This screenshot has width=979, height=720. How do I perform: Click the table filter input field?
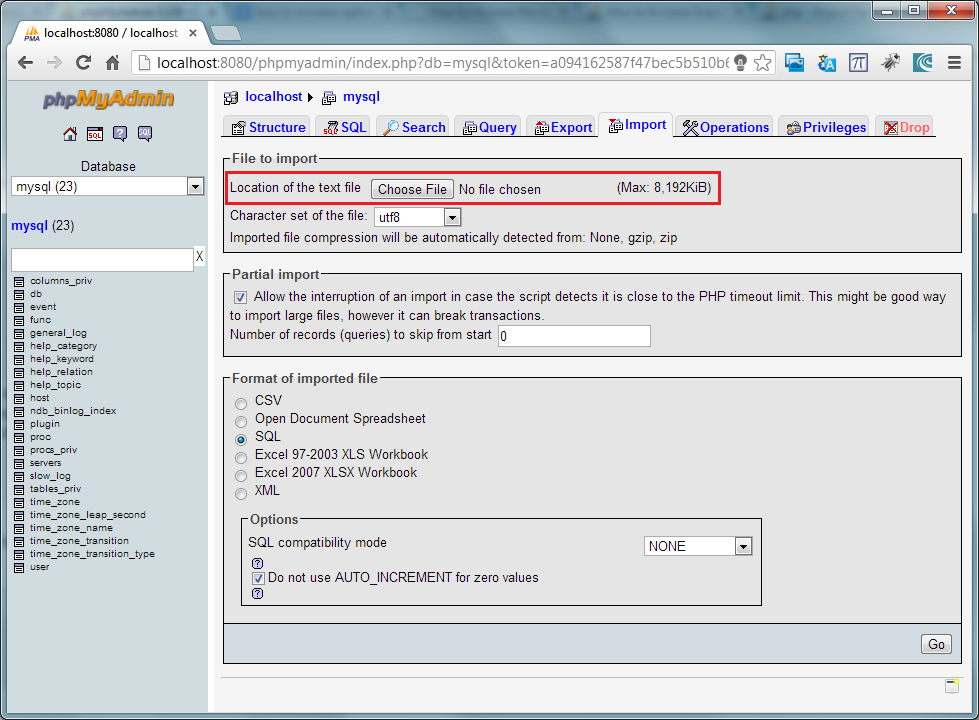(x=102, y=259)
